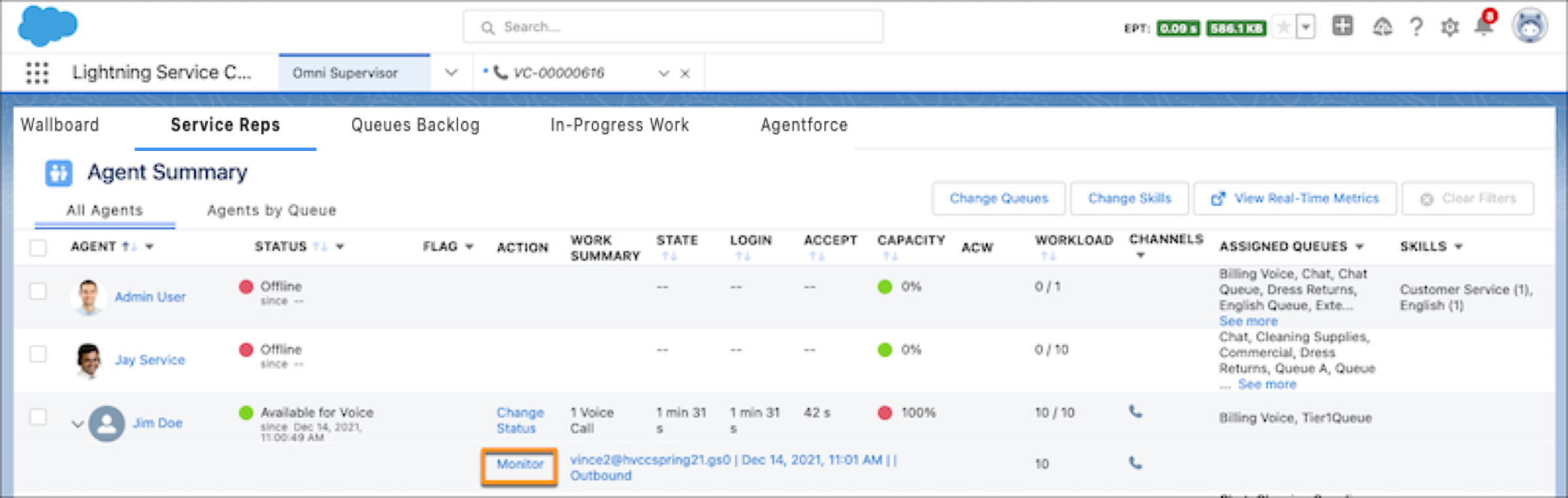This screenshot has height=498, width=1568.
Task: Select the All Agents subtab
Action: pos(105,210)
